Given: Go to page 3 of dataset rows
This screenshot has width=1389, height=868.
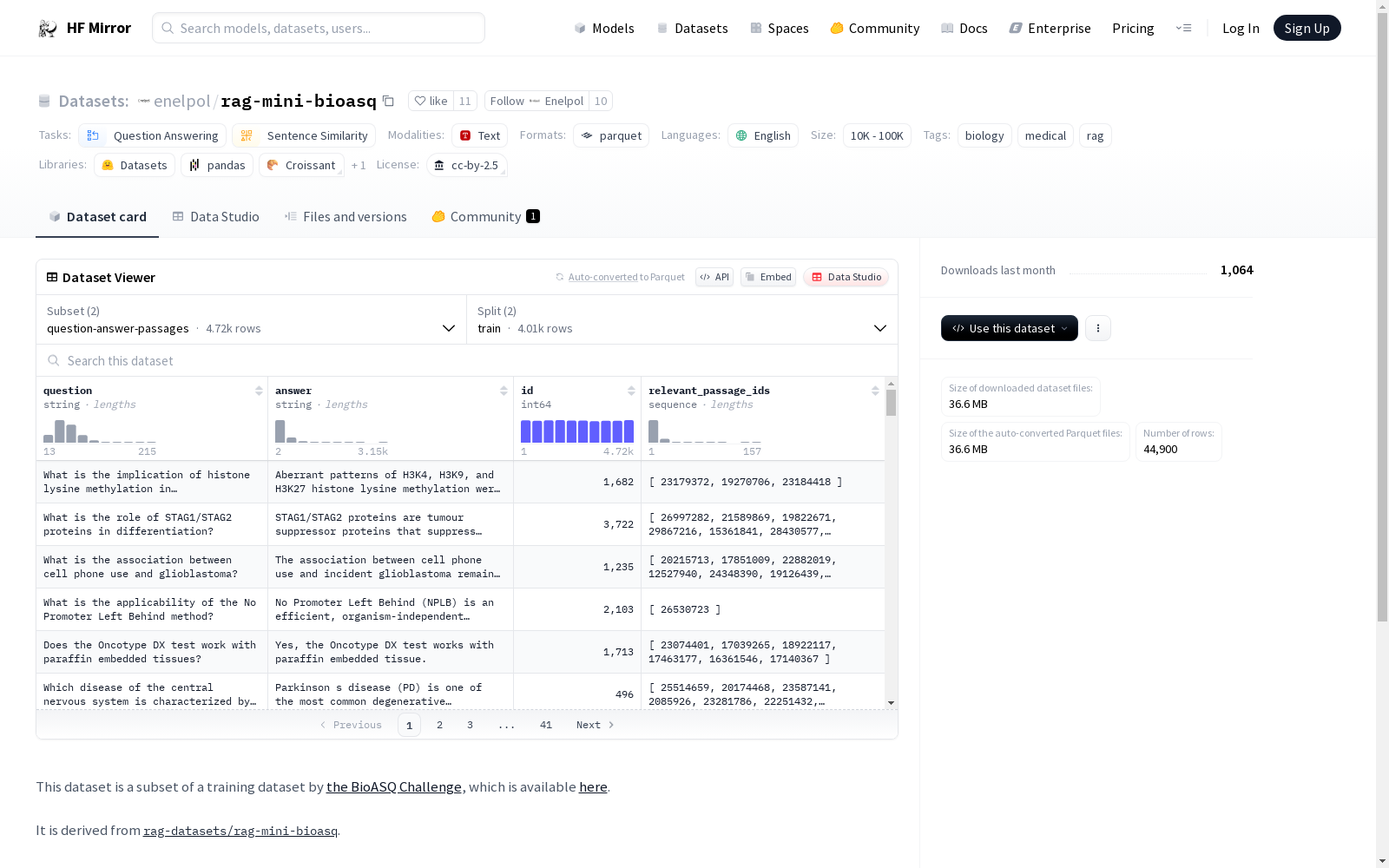Looking at the screenshot, I should tap(470, 725).
